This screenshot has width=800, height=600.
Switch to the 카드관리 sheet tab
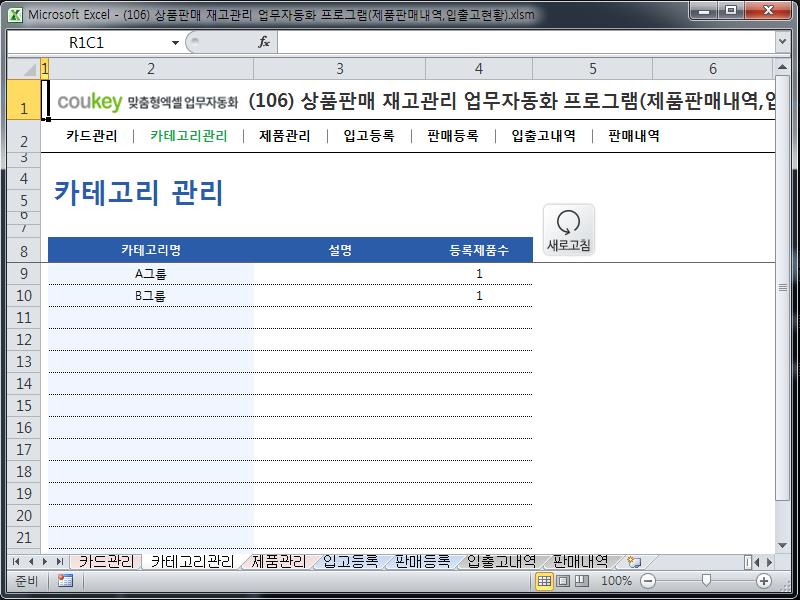click(x=106, y=562)
